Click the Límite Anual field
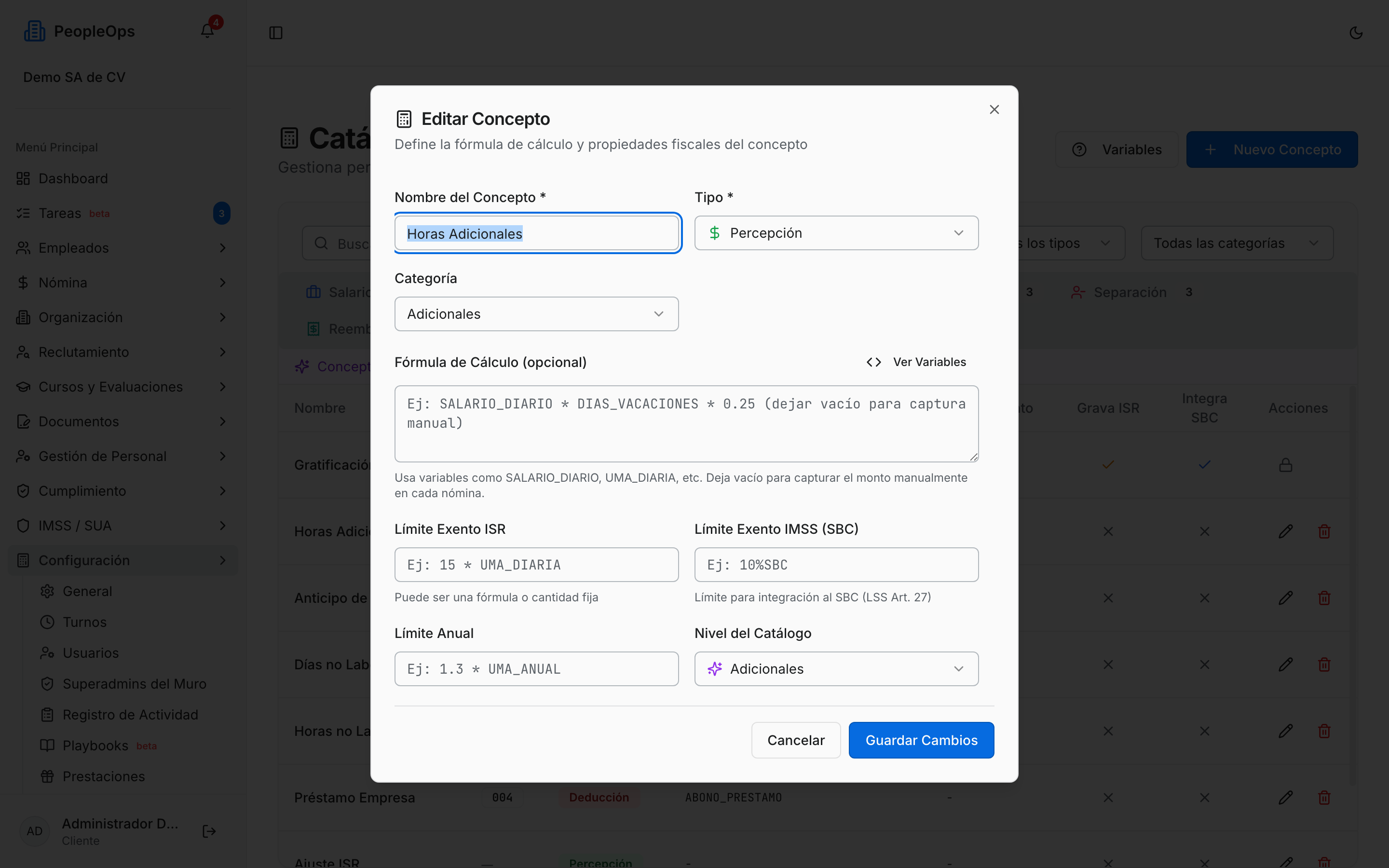1389x868 pixels. pyautogui.click(x=537, y=669)
